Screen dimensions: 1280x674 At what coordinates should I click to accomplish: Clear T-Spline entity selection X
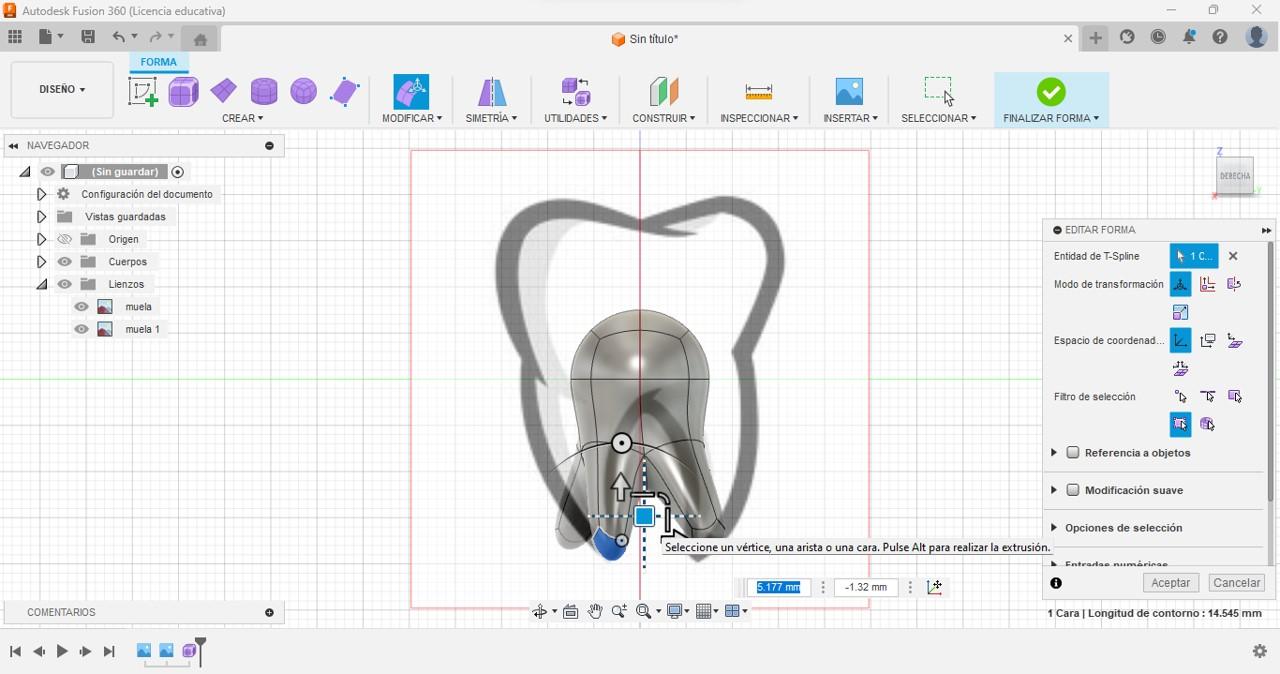pyautogui.click(x=1233, y=256)
